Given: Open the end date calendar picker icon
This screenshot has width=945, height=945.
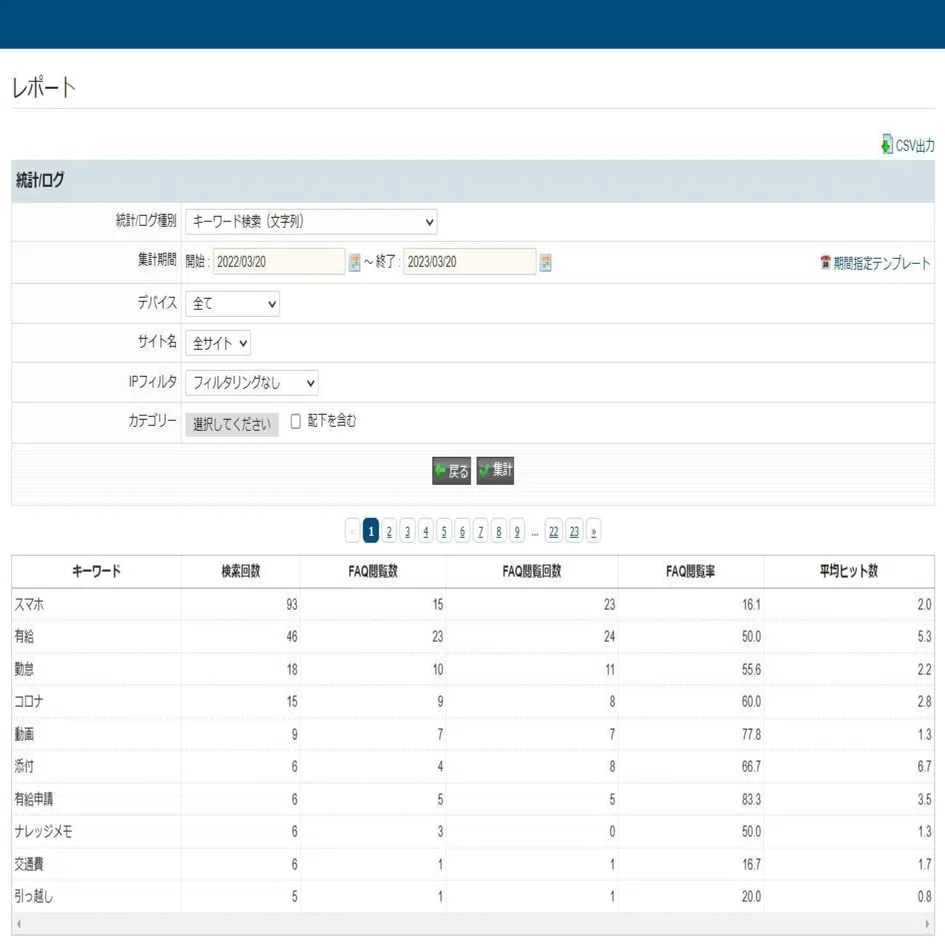Looking at the screenshot, I should click(x=545, y=262).
